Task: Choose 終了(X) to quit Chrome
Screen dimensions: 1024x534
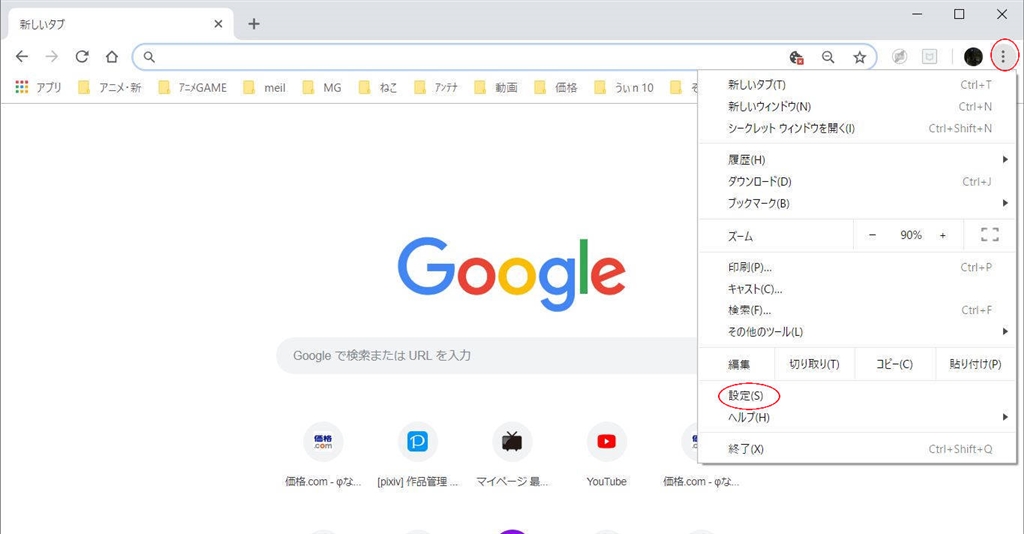Action: click(857, 449)
